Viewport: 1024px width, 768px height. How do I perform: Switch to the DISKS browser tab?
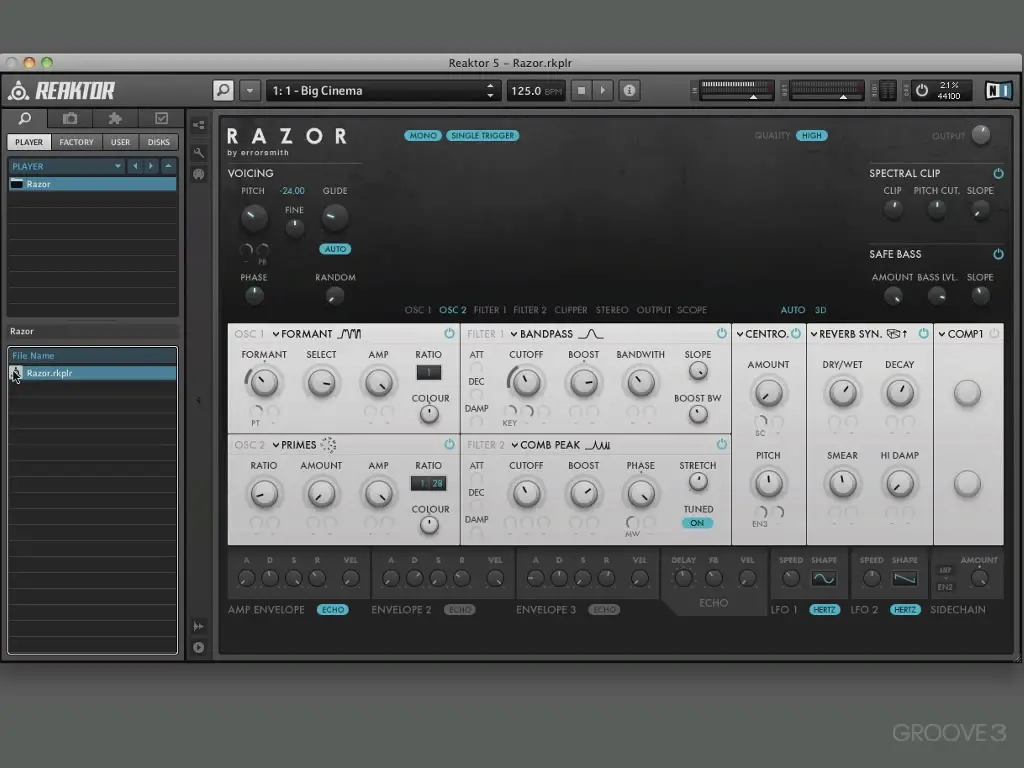pyautogui.click(x=159, y=142)
